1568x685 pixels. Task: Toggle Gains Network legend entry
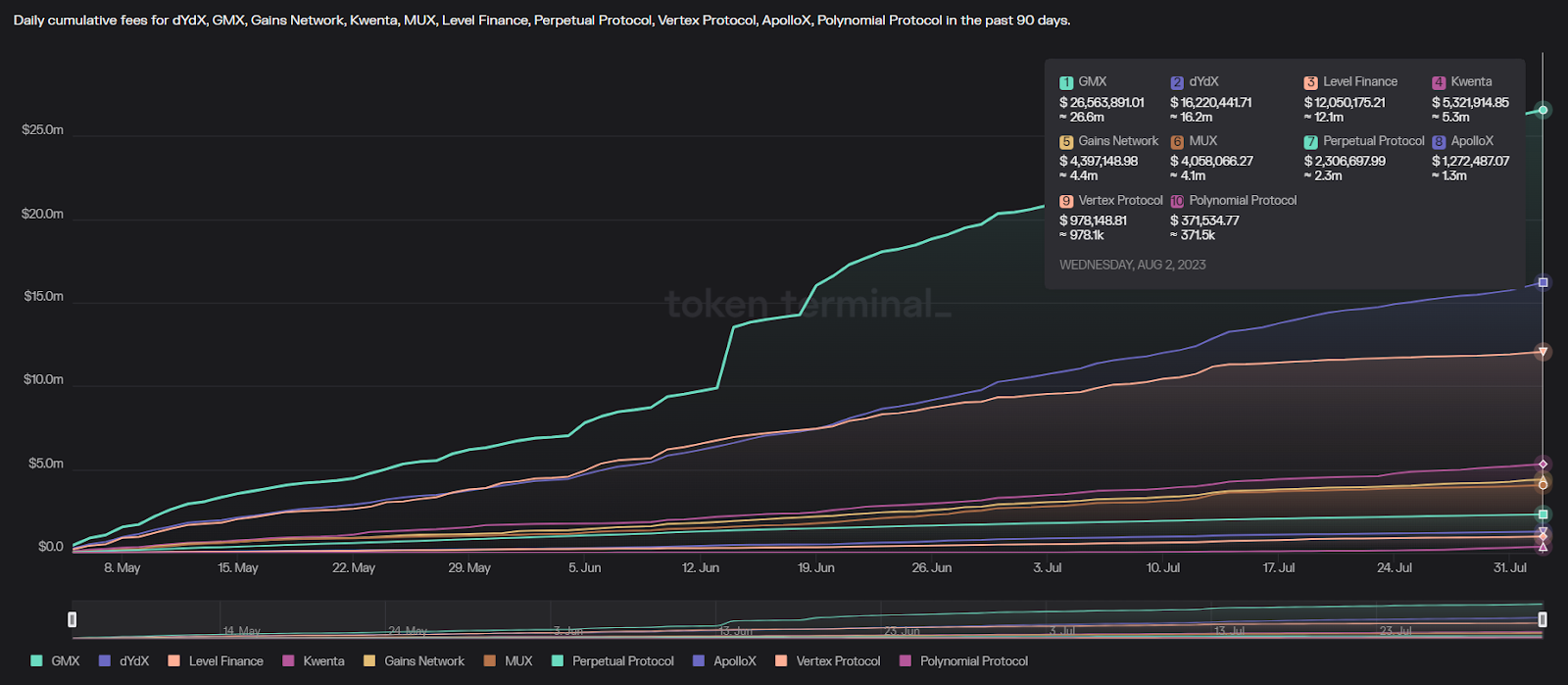tap(414, 661)
